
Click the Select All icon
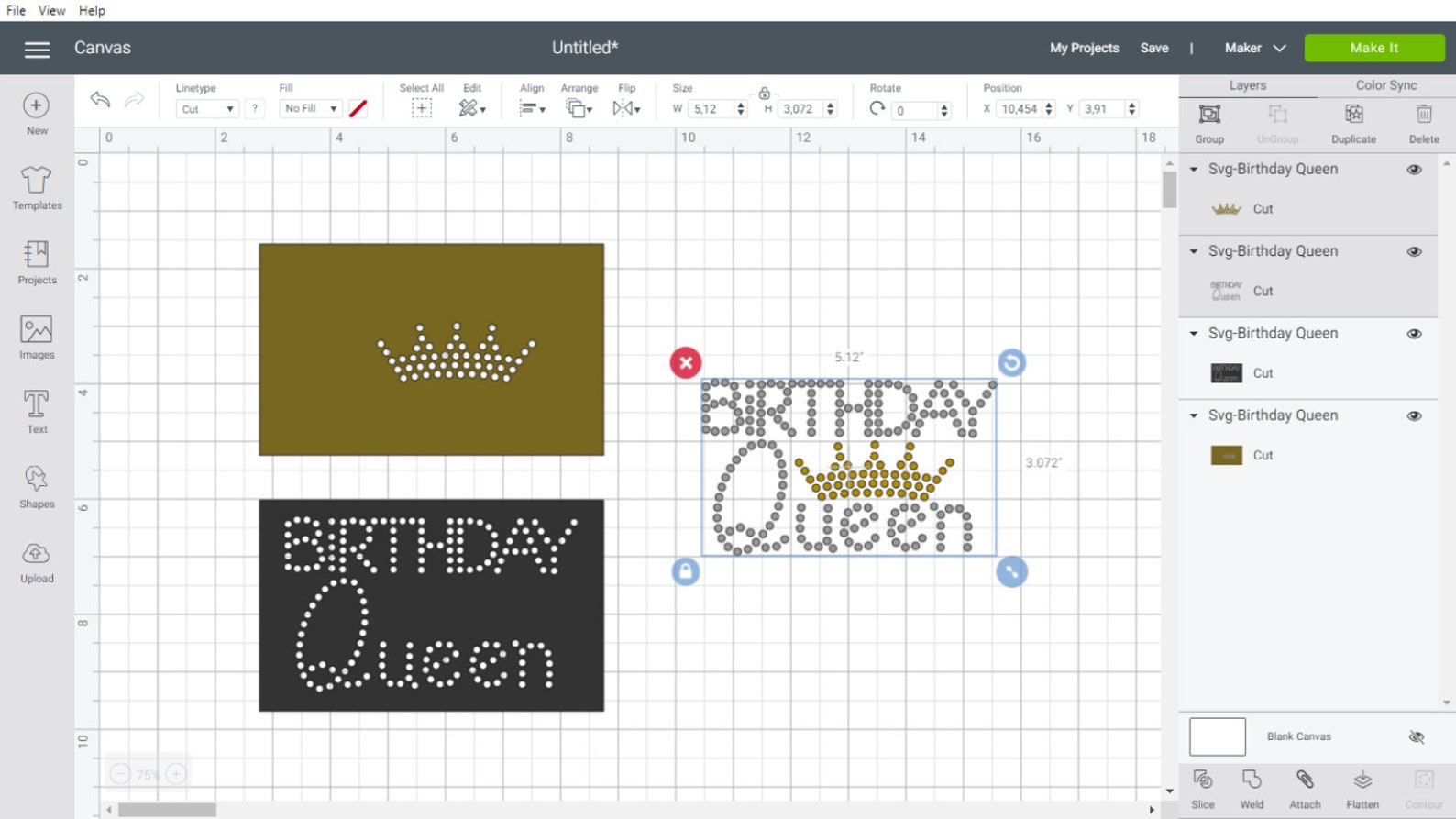(x=421, y=108)
